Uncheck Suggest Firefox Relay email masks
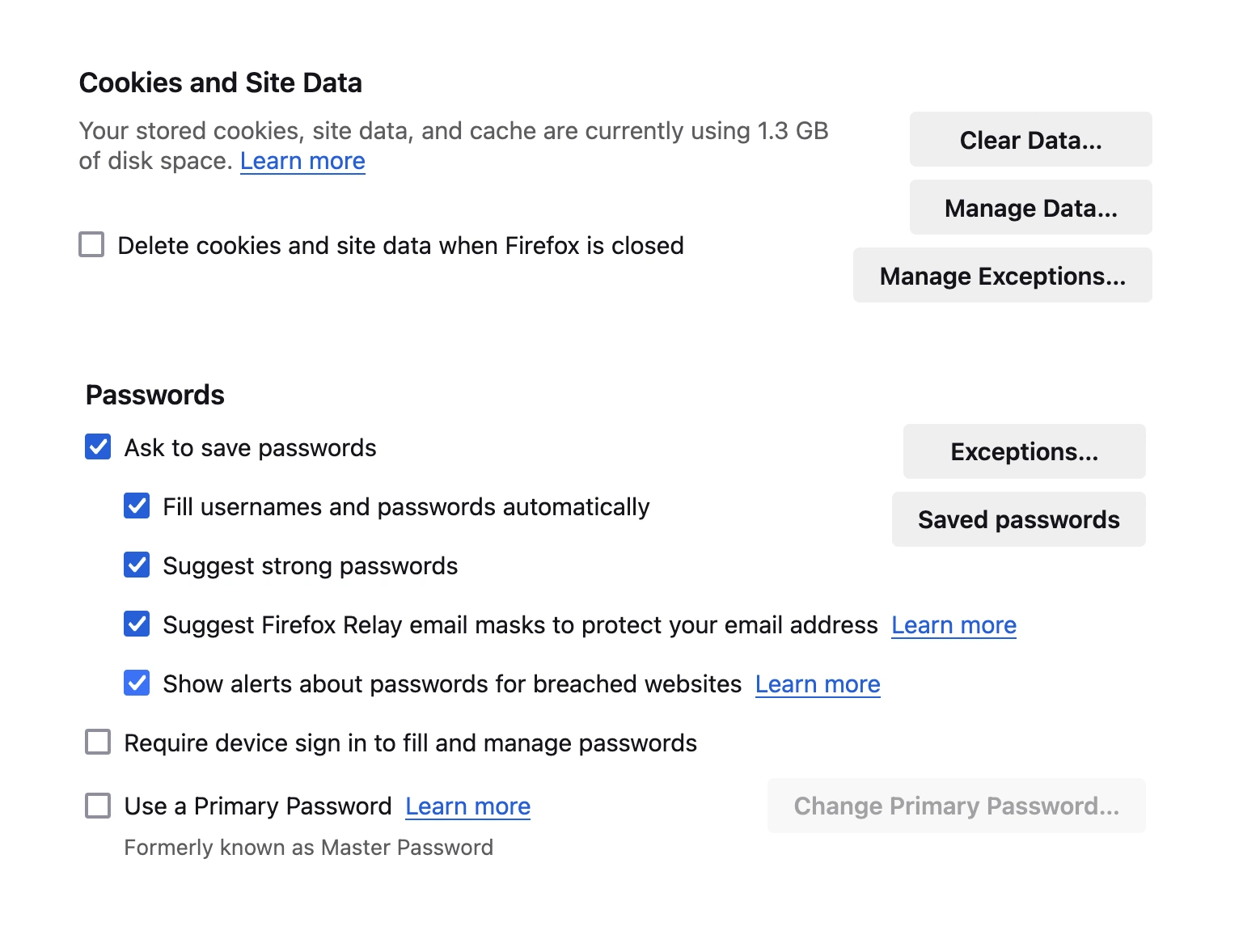 pyautogui.click(x=137, y=624)
